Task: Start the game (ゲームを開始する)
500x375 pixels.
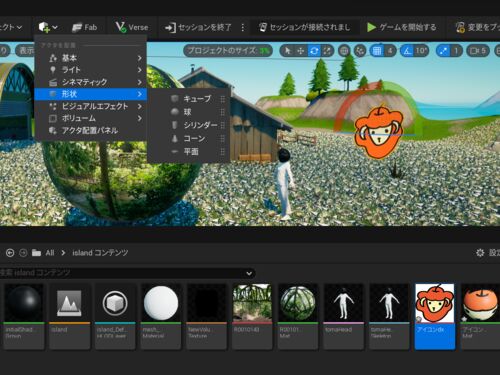Action: (x=401, y=27)
